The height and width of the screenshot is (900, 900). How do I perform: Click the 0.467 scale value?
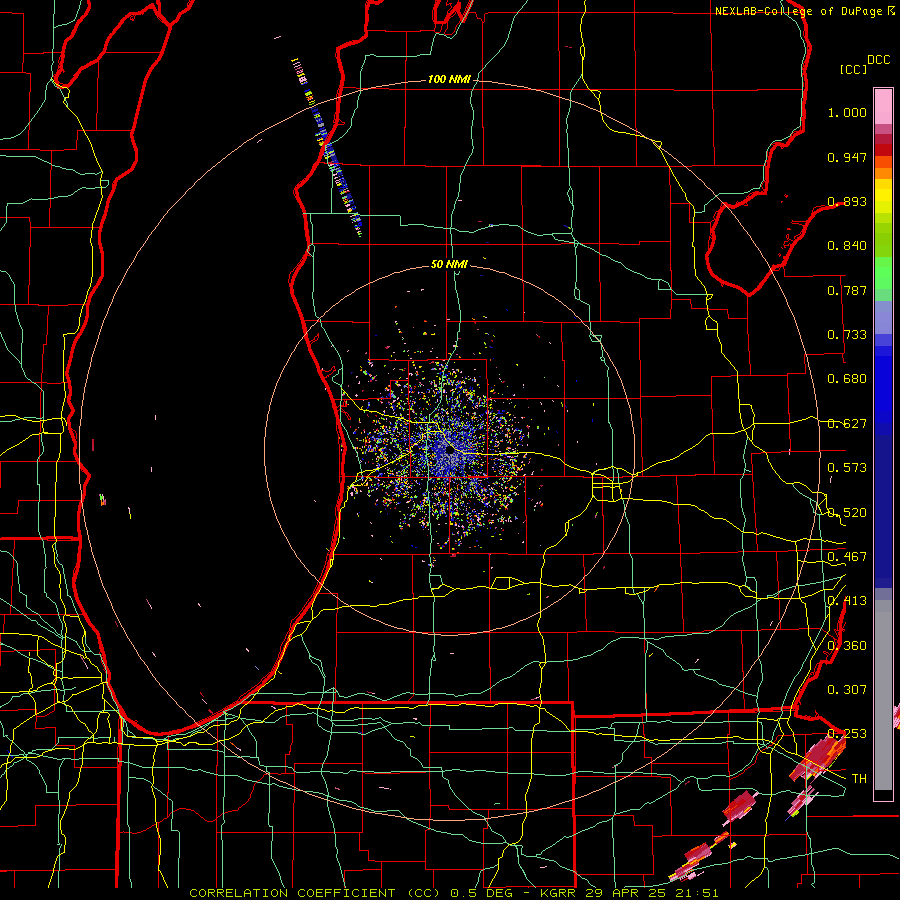tap(847, 557)
